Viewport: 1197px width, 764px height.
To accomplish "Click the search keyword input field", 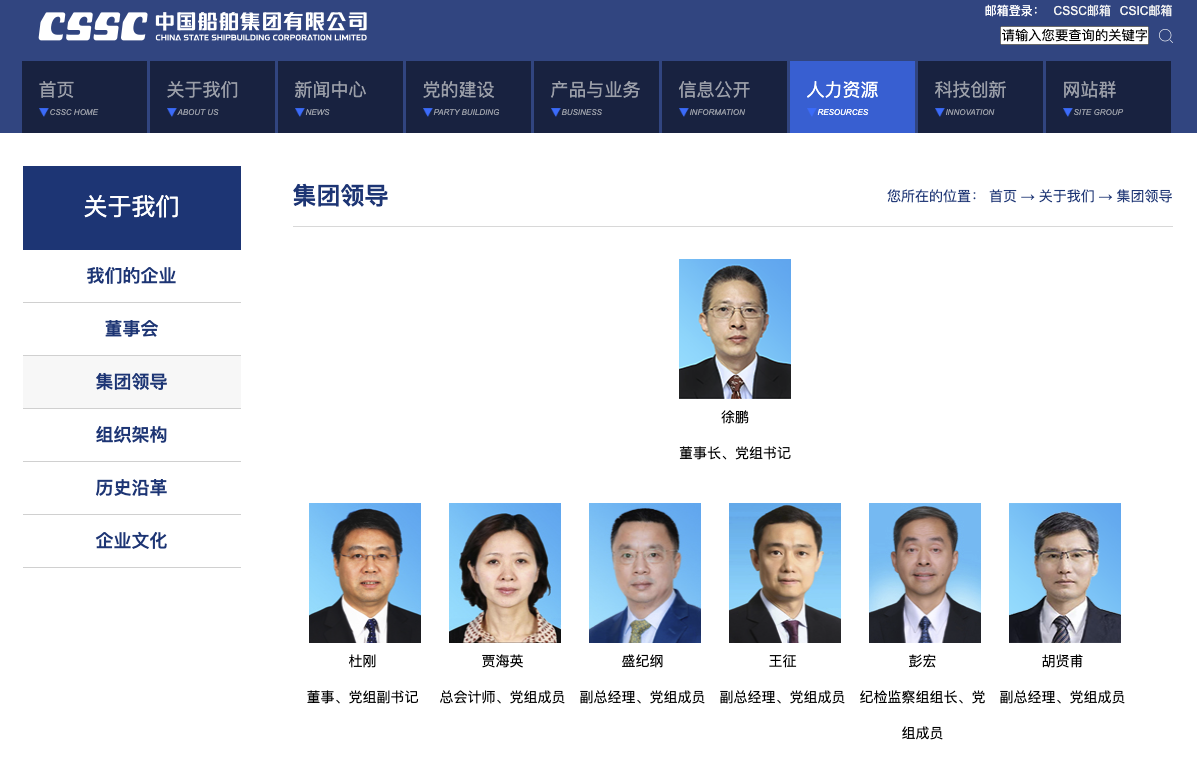I will coord(1074,36).
